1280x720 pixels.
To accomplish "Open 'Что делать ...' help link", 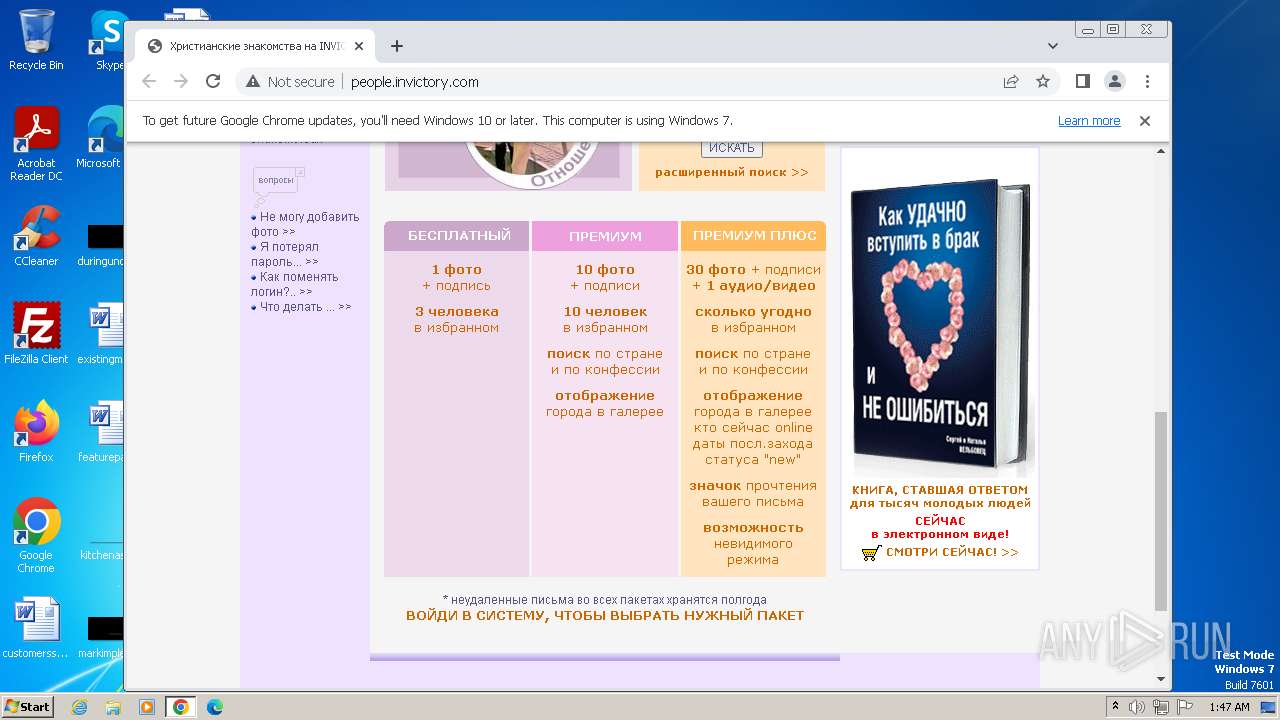I will pos(305,307).
